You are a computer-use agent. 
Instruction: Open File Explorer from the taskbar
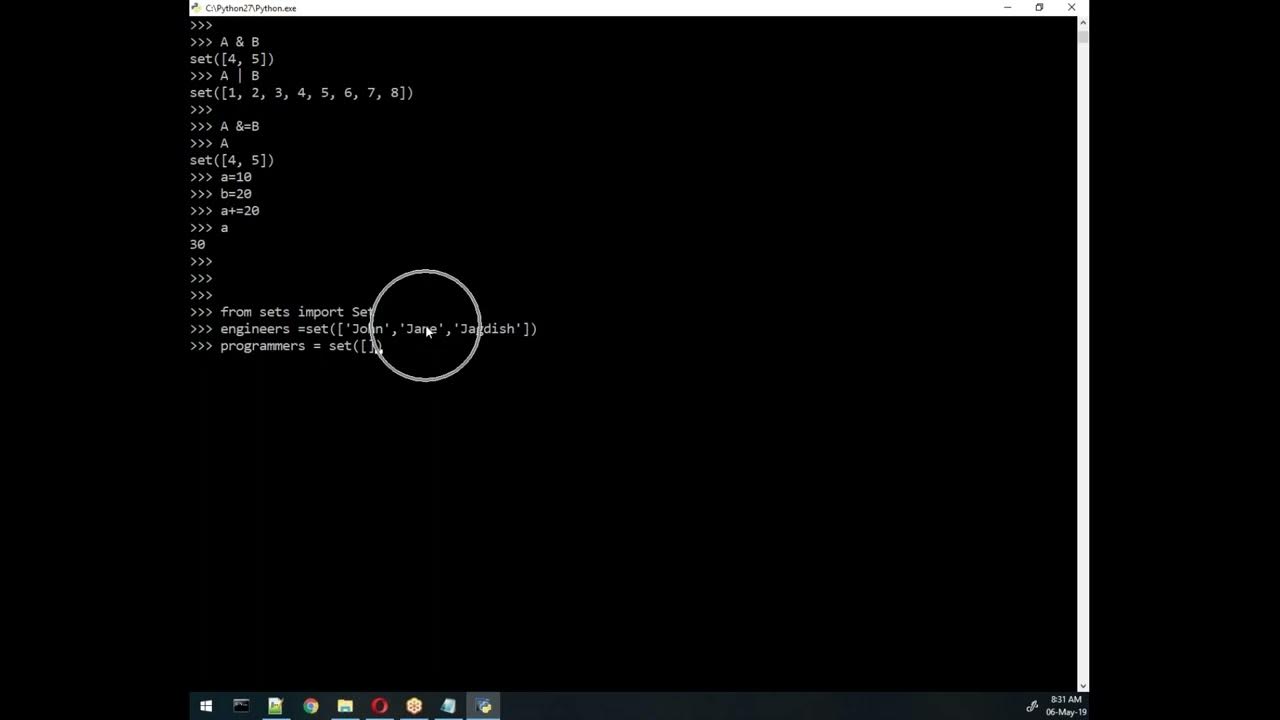tap(345, 706)
